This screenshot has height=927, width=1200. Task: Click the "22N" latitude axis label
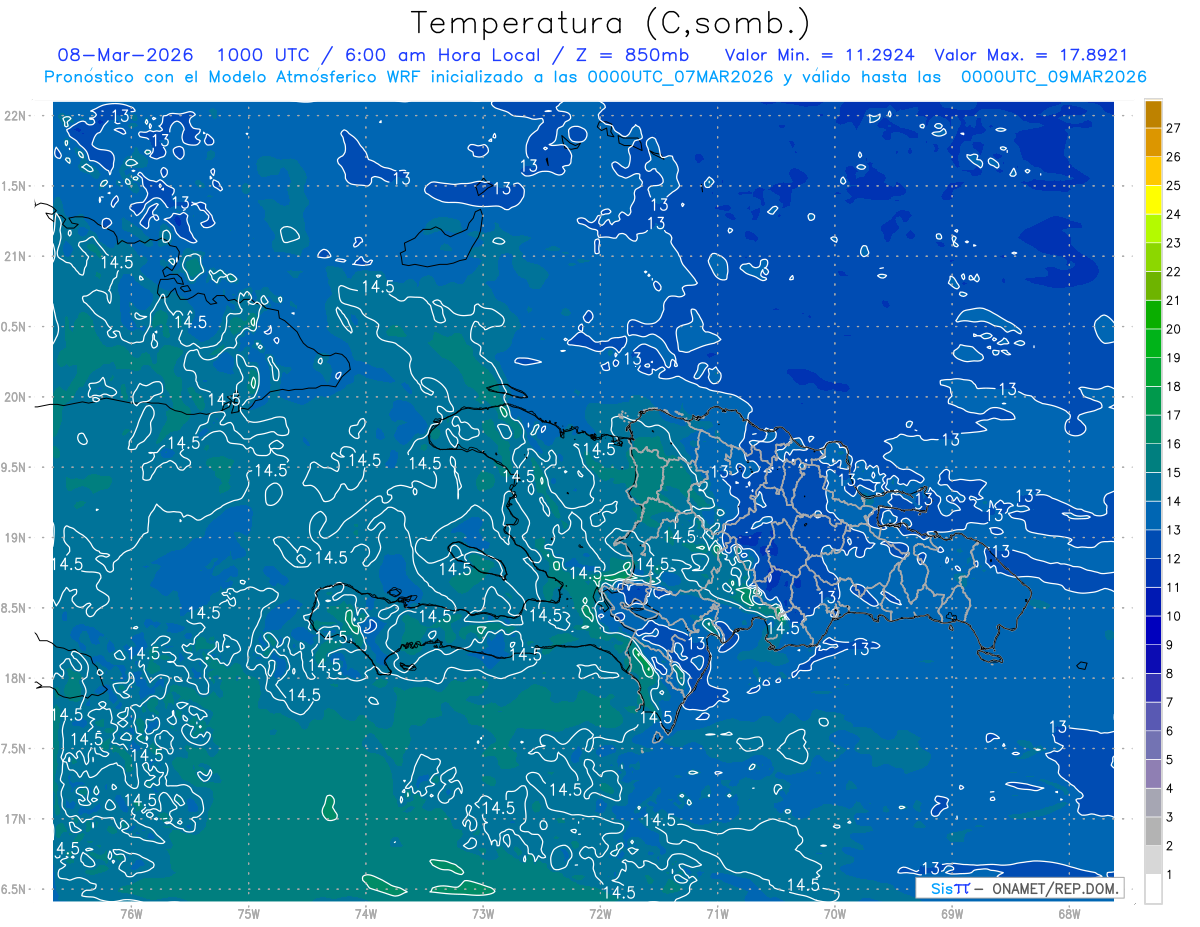[x=15, y=116]
